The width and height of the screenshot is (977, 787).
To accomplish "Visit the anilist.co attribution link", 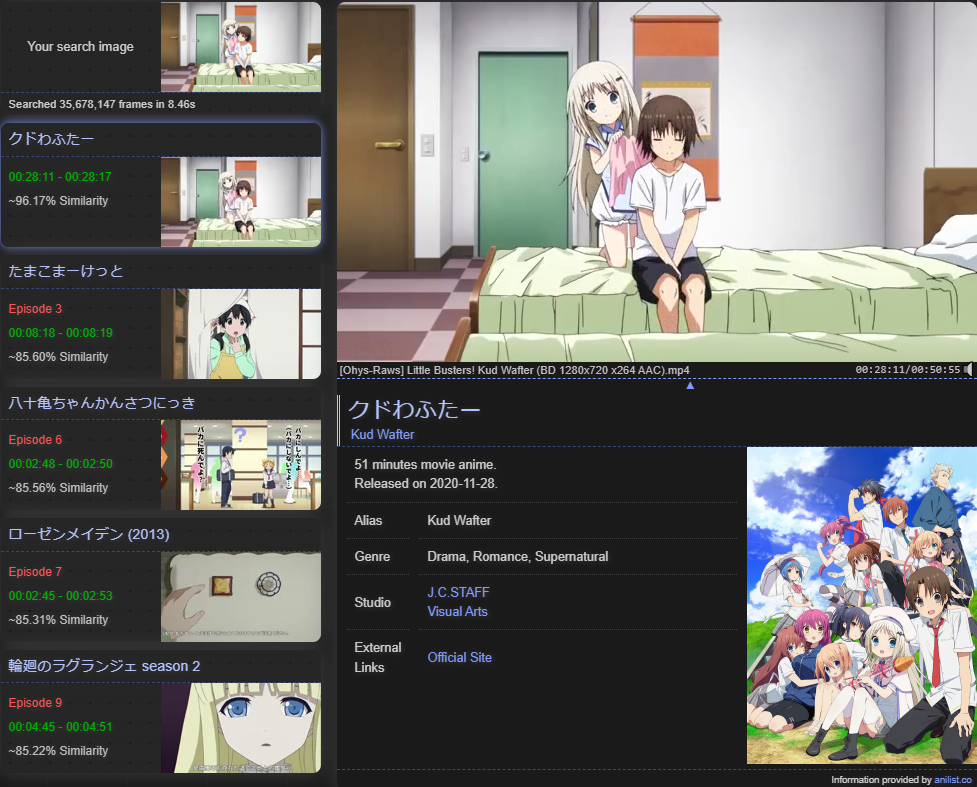I will click(953, 780).
